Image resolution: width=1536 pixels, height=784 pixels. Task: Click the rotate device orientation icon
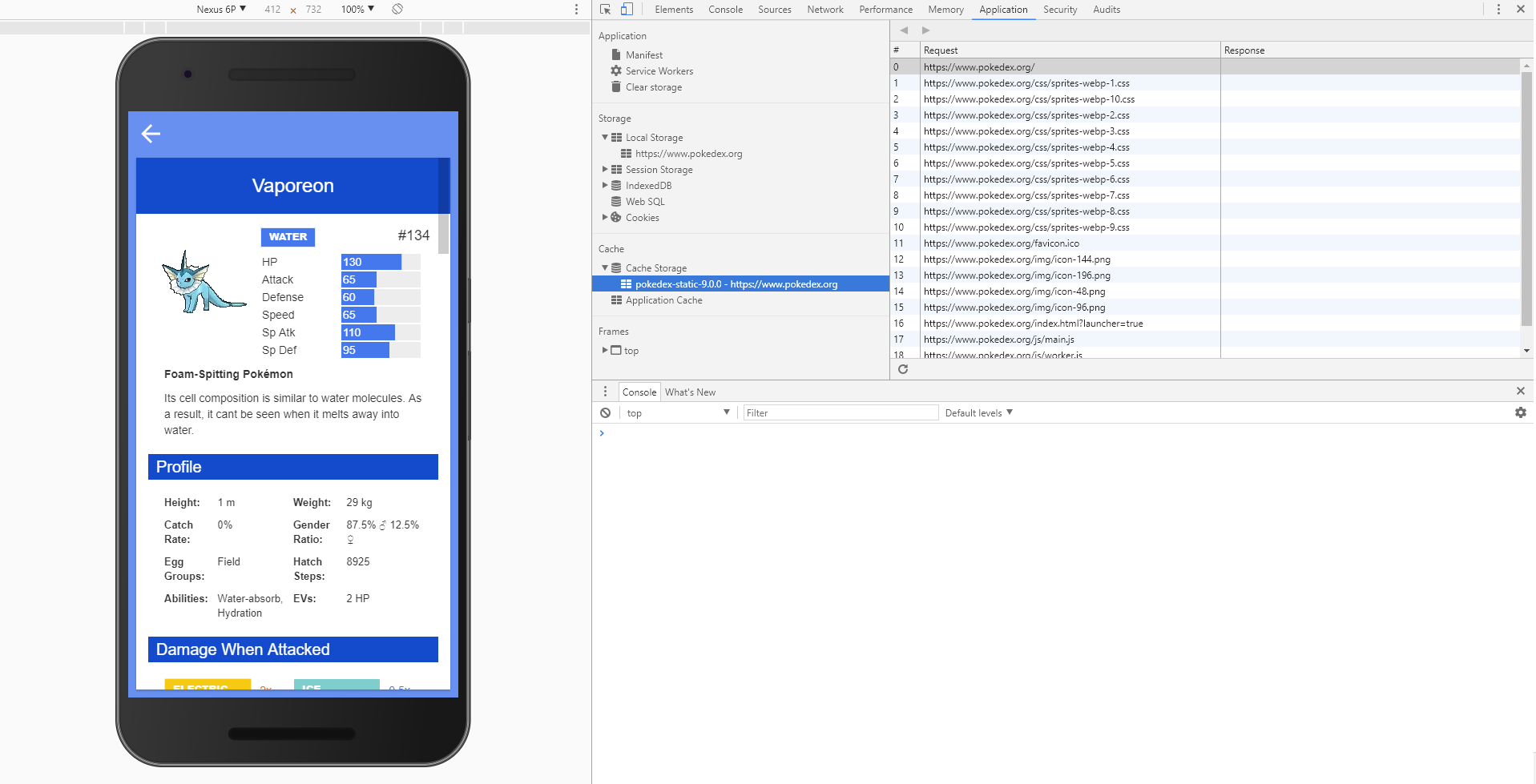[397, 9]
